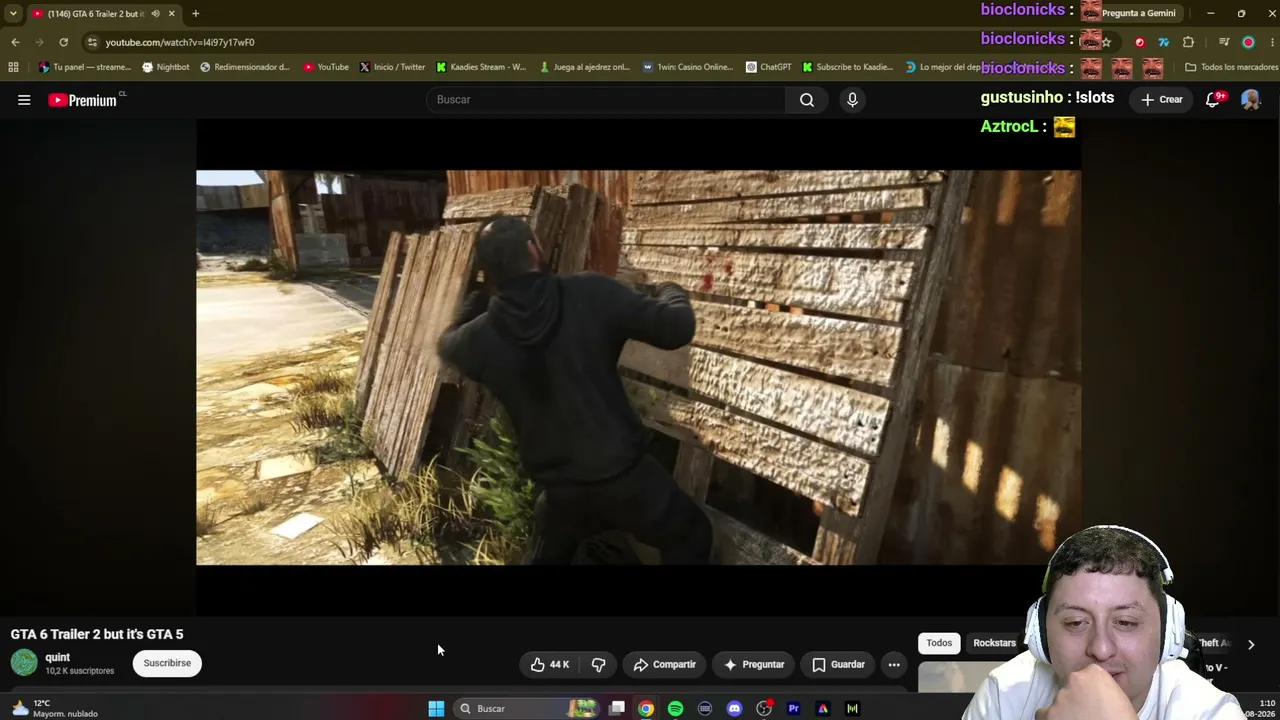Image resolution: width=1280 pixels, height=720 pixels.
Task: Open the quint channel avatar
Action: tap(24, 662)
